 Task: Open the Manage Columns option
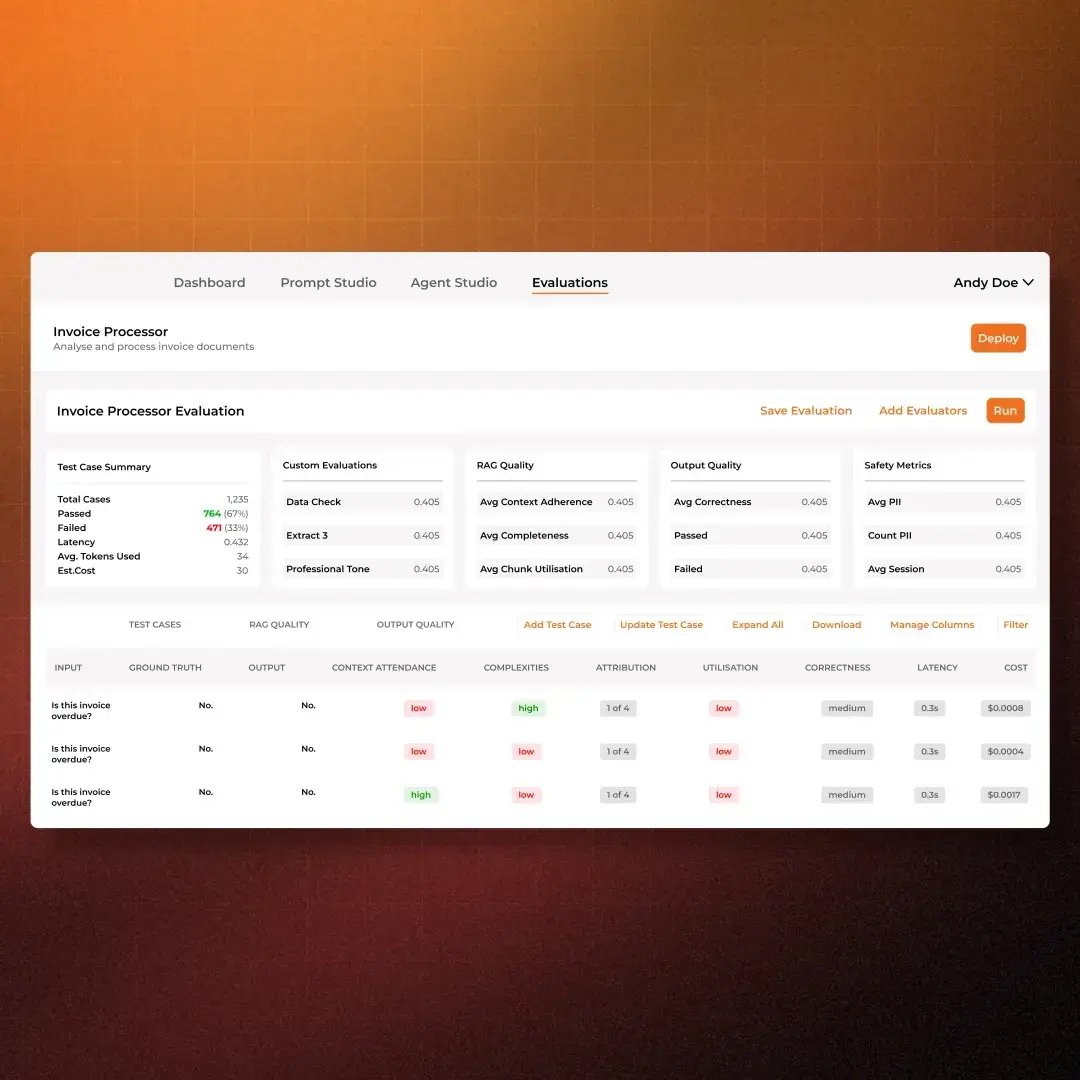click(931, 625)
